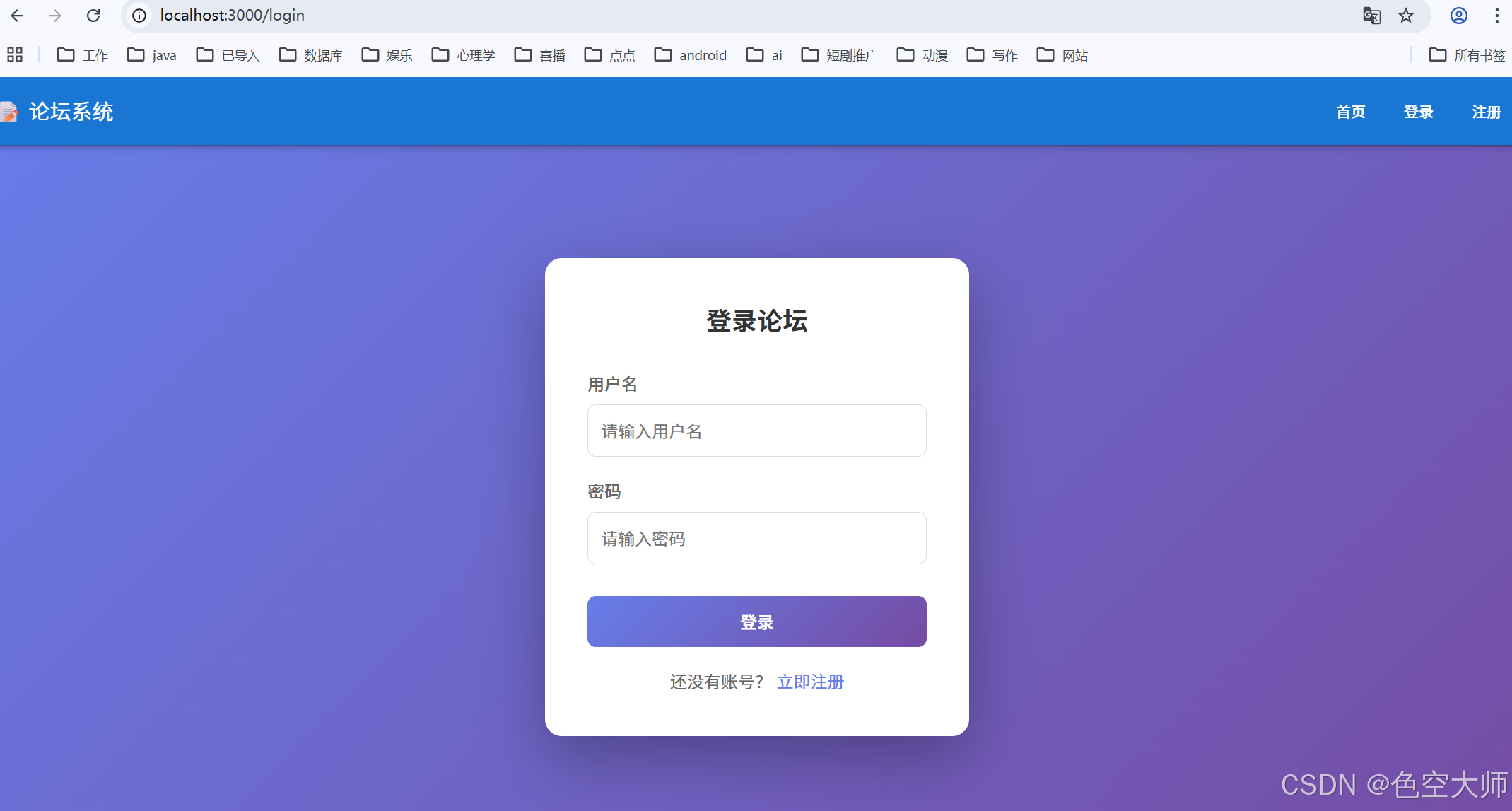The image size is (1512, 811).
Task: Open the Google Translate icon
Action: pos(1371,16)
